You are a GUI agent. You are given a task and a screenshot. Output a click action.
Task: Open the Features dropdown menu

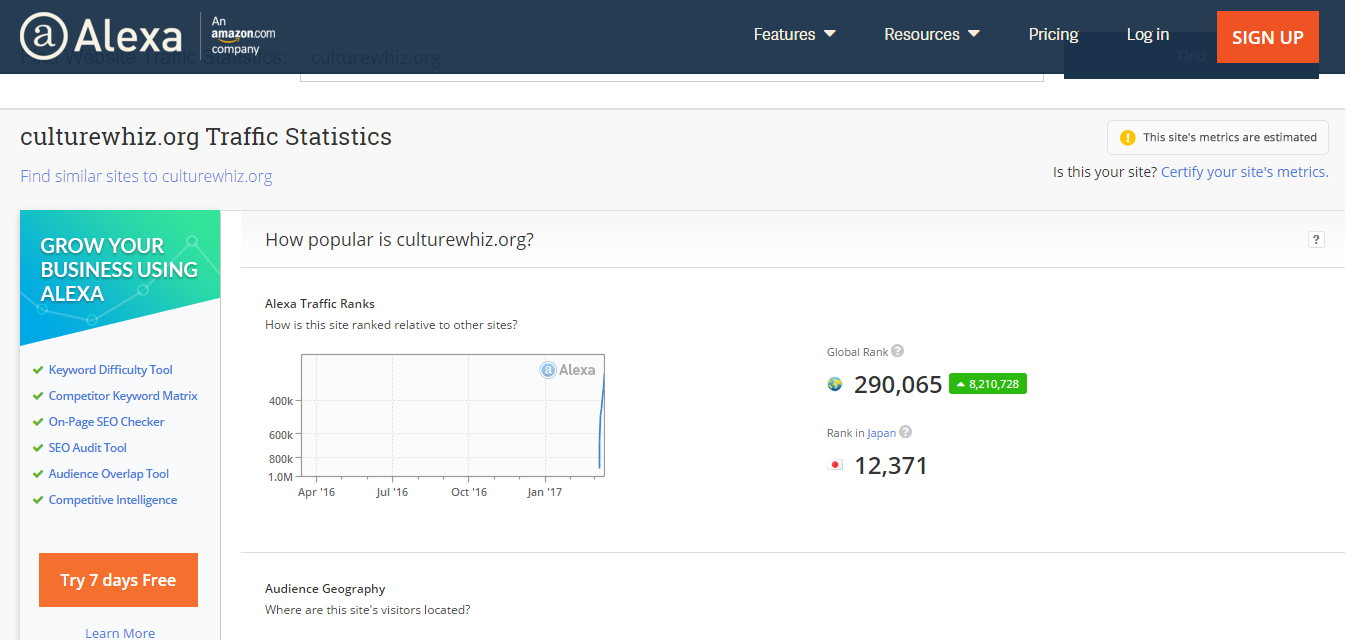tap(794, 34)
